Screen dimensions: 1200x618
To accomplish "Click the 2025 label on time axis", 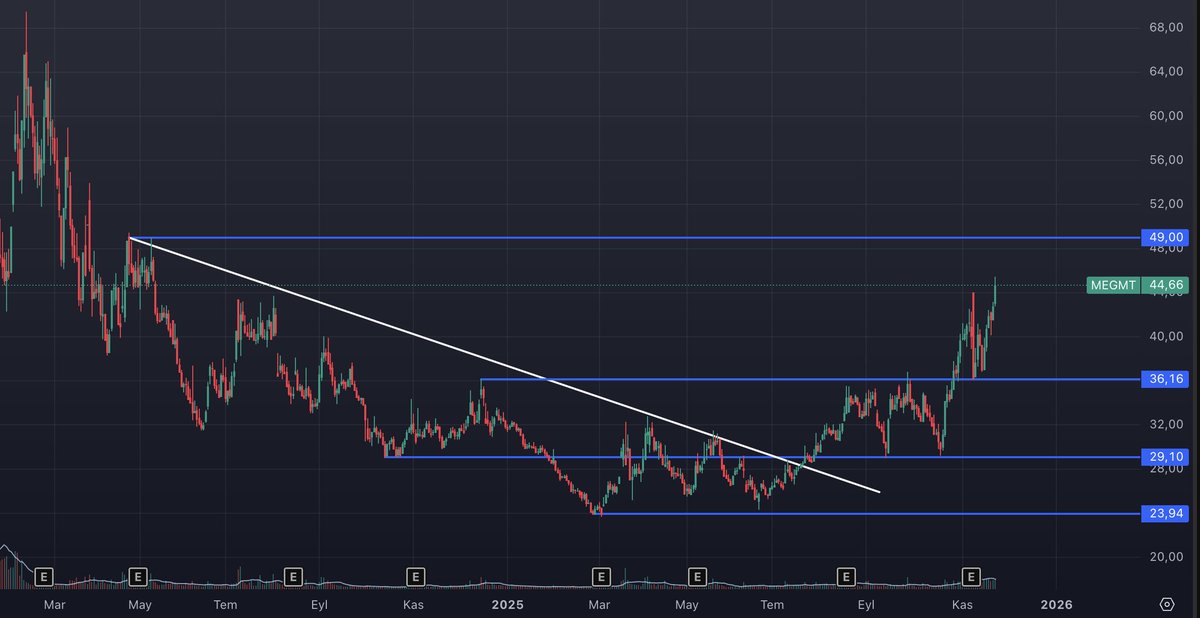I will click(508, 604).
